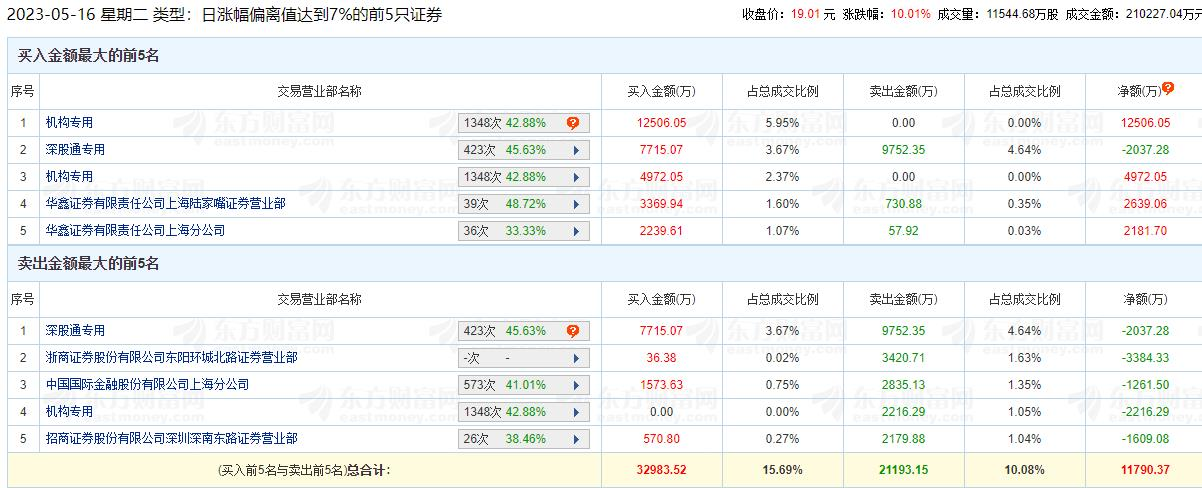Open the 浙商证券股份有限公司东阳环城北路证券营业部 link
The width and height of the screenshot is (1202, 488).
click(x=171, y=358)
